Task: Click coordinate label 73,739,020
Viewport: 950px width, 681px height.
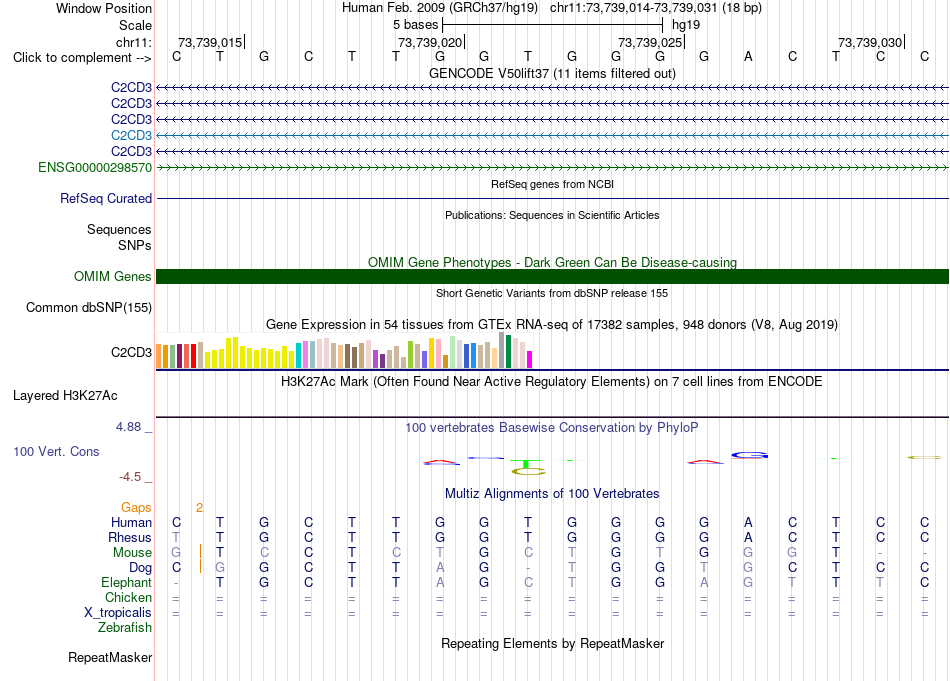Action: coord(430,42)
